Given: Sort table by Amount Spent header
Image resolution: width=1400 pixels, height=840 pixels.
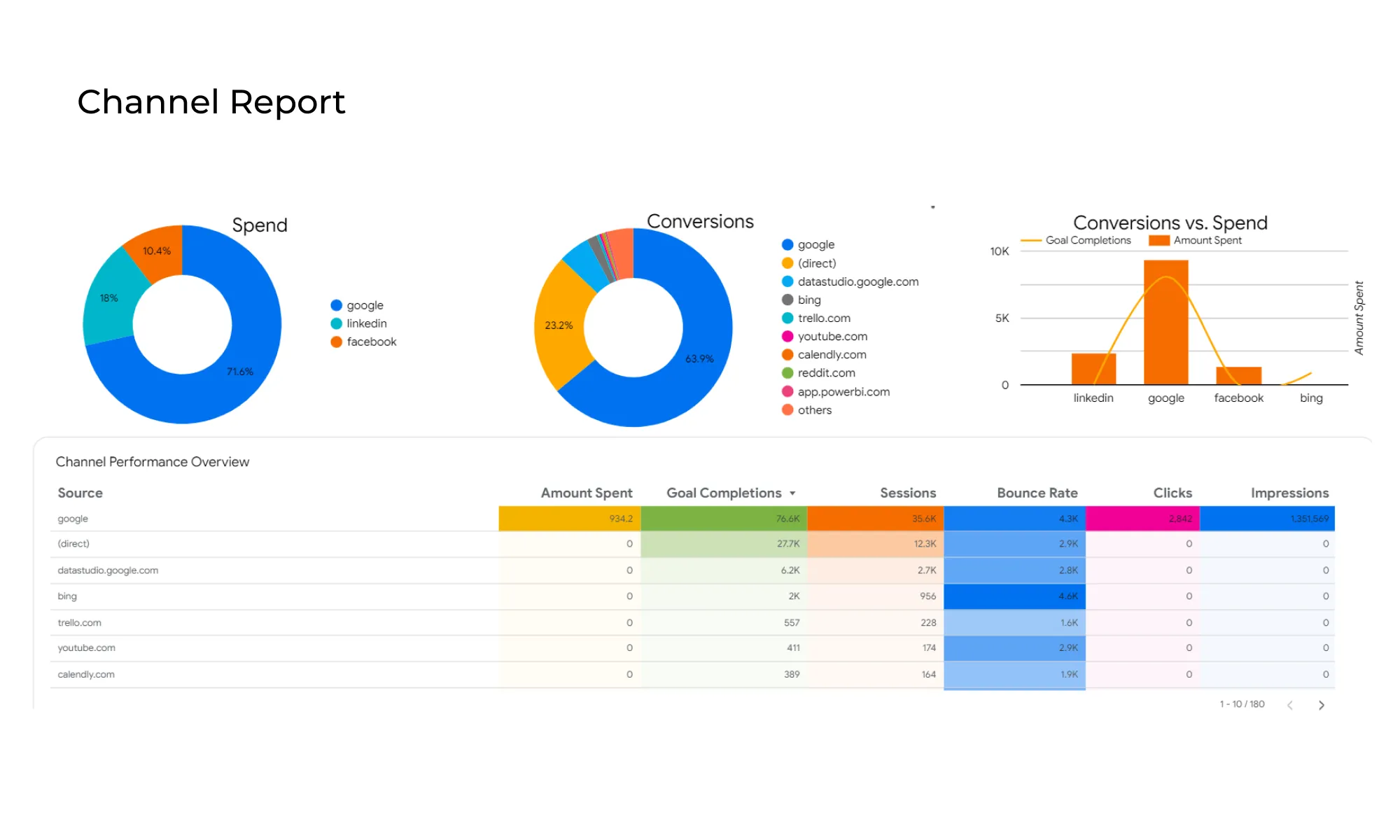Looking at the screenshot, I should pos(586,493).
